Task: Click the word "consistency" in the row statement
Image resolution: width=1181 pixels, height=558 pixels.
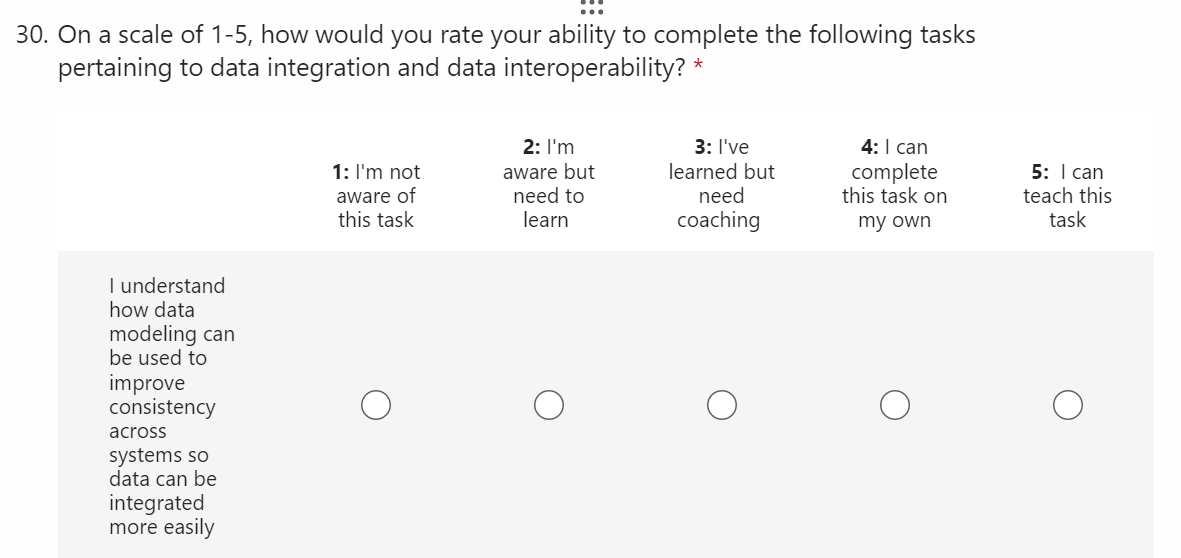Action: tap(162, 407)
